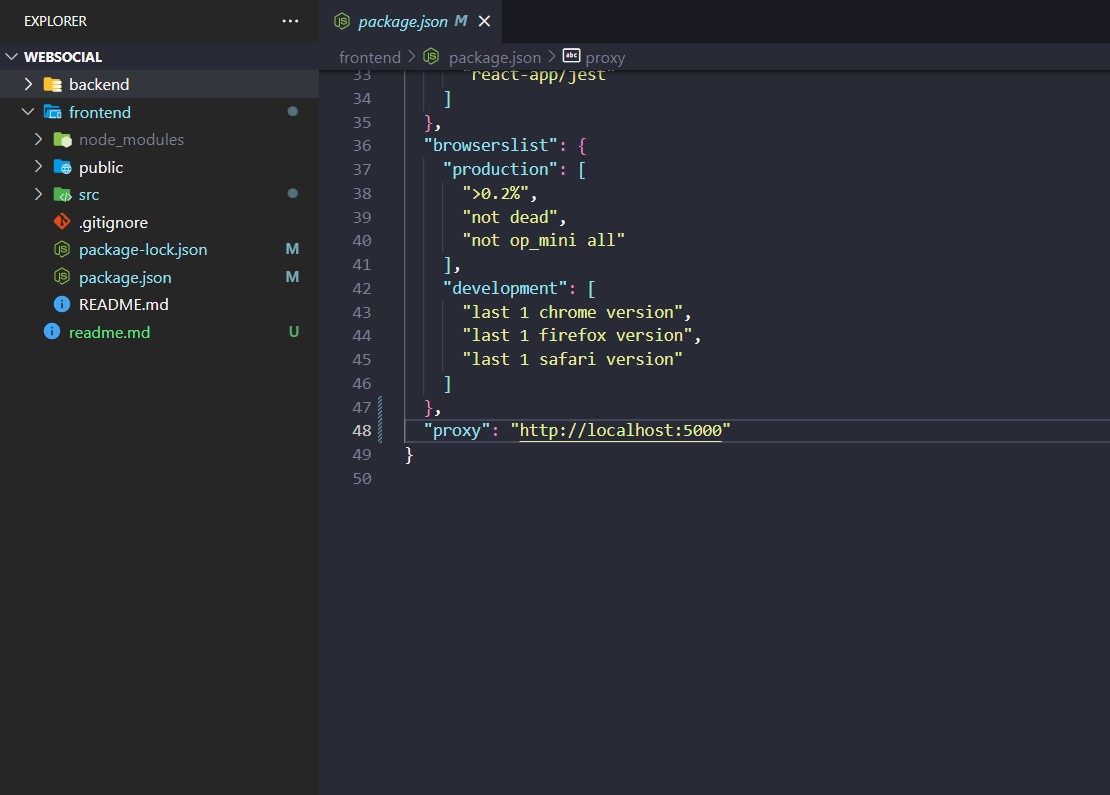1110x795 pixels.
Task: Click the node_modules folder icon
Action: point(63,139)
